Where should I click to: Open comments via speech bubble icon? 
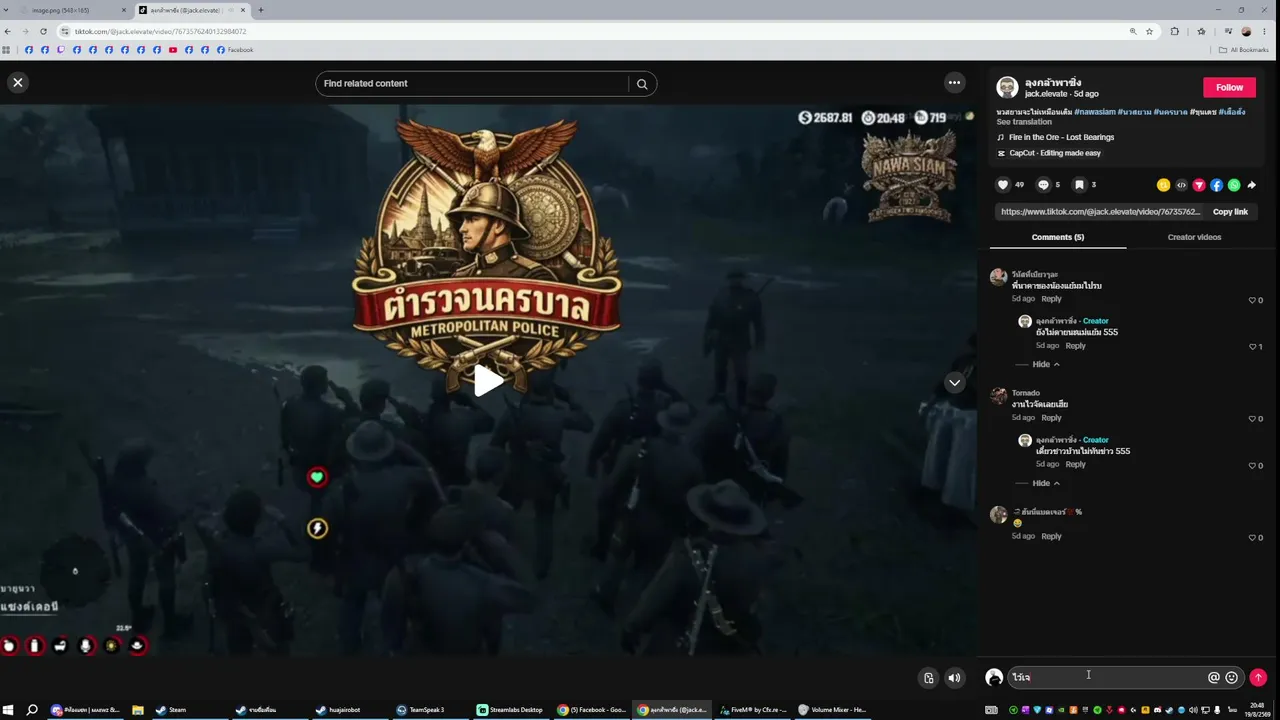[1043, 185]
